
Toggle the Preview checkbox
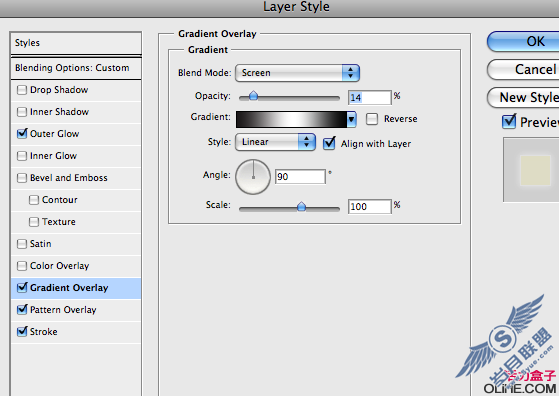click(x=509, y=122)
